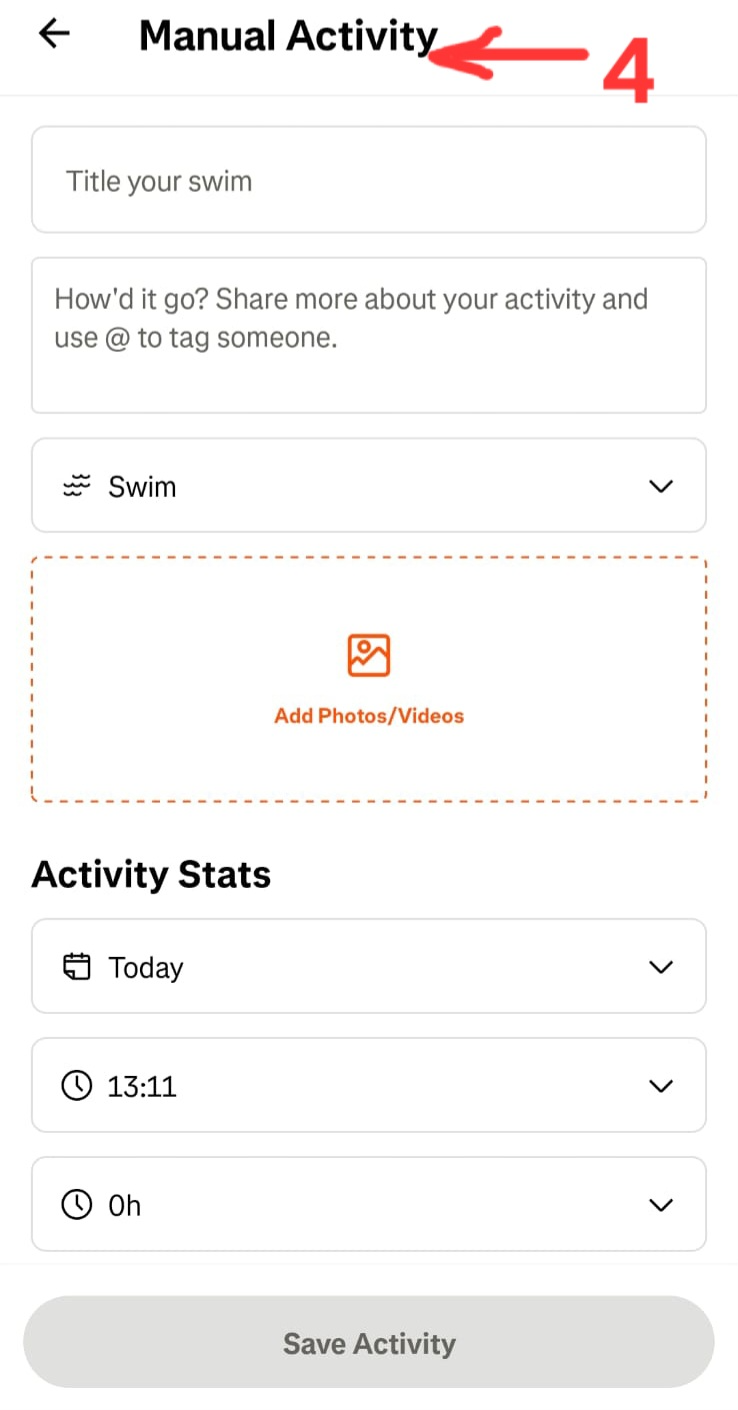Image resolution: width=738 pixels, height=1410 pixels.
Task: Click the How'd it go description box
Action: 369,335
